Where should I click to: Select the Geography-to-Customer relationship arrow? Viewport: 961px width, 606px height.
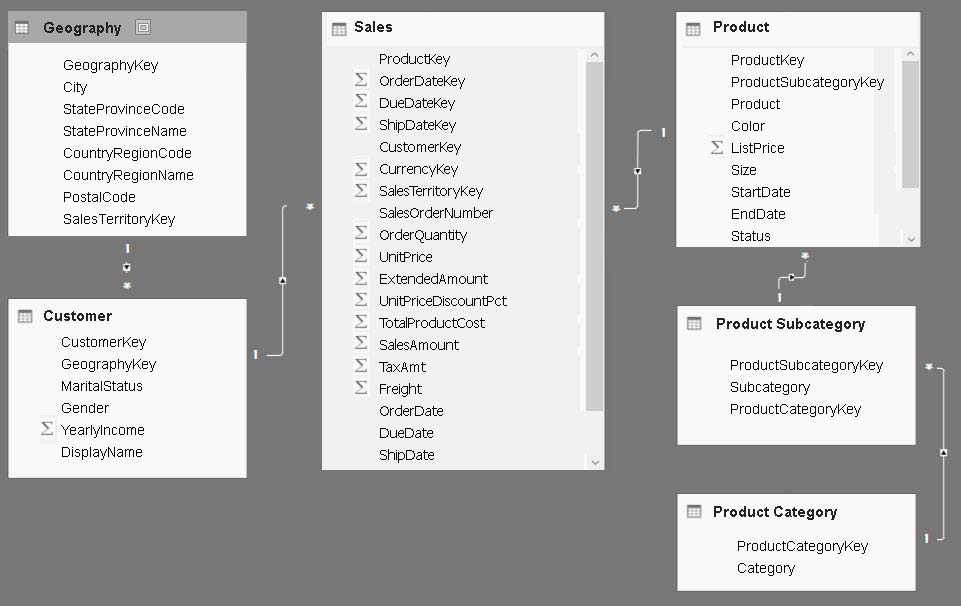tap(127, 267)
